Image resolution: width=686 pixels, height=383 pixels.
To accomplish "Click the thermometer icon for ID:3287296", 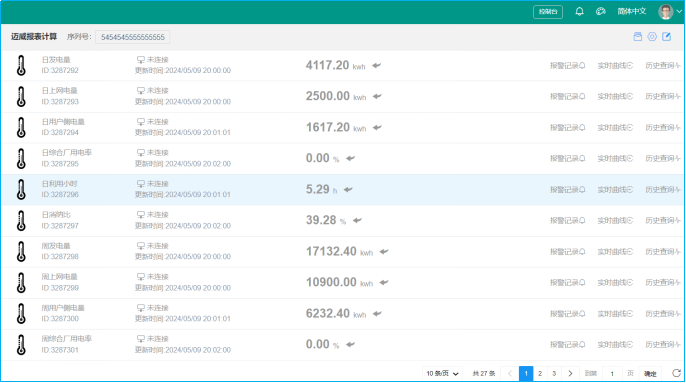I will [21, 190].
